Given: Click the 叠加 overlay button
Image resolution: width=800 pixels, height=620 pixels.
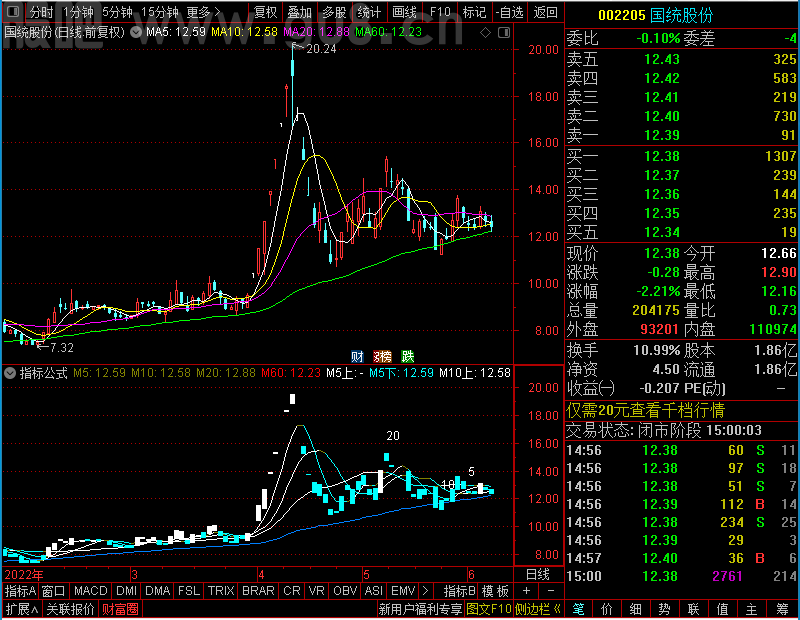Looking at the screenshot, I should [x=299, y=12].
